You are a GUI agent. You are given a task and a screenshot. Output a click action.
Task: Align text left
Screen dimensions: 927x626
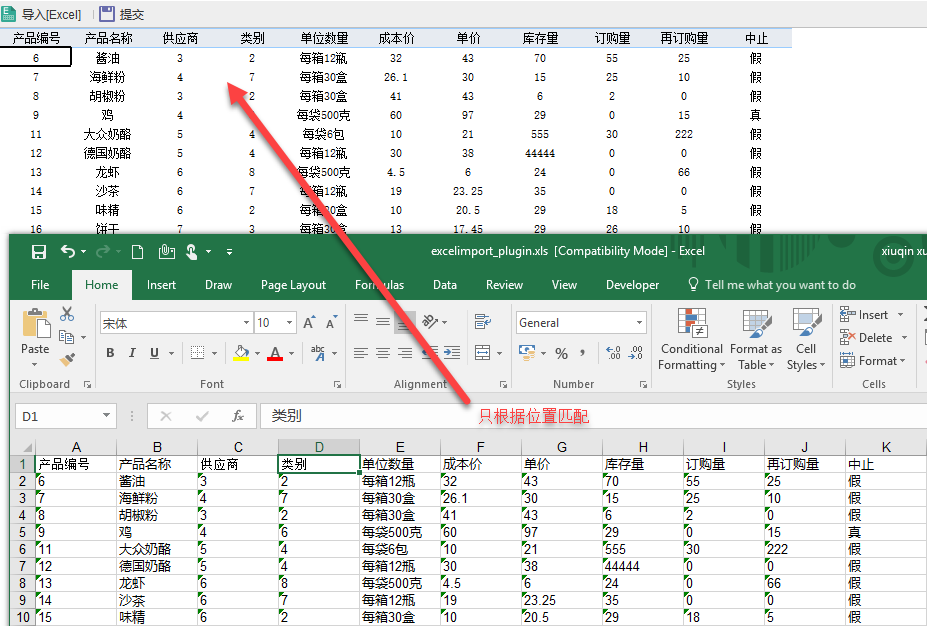point(361,353)
